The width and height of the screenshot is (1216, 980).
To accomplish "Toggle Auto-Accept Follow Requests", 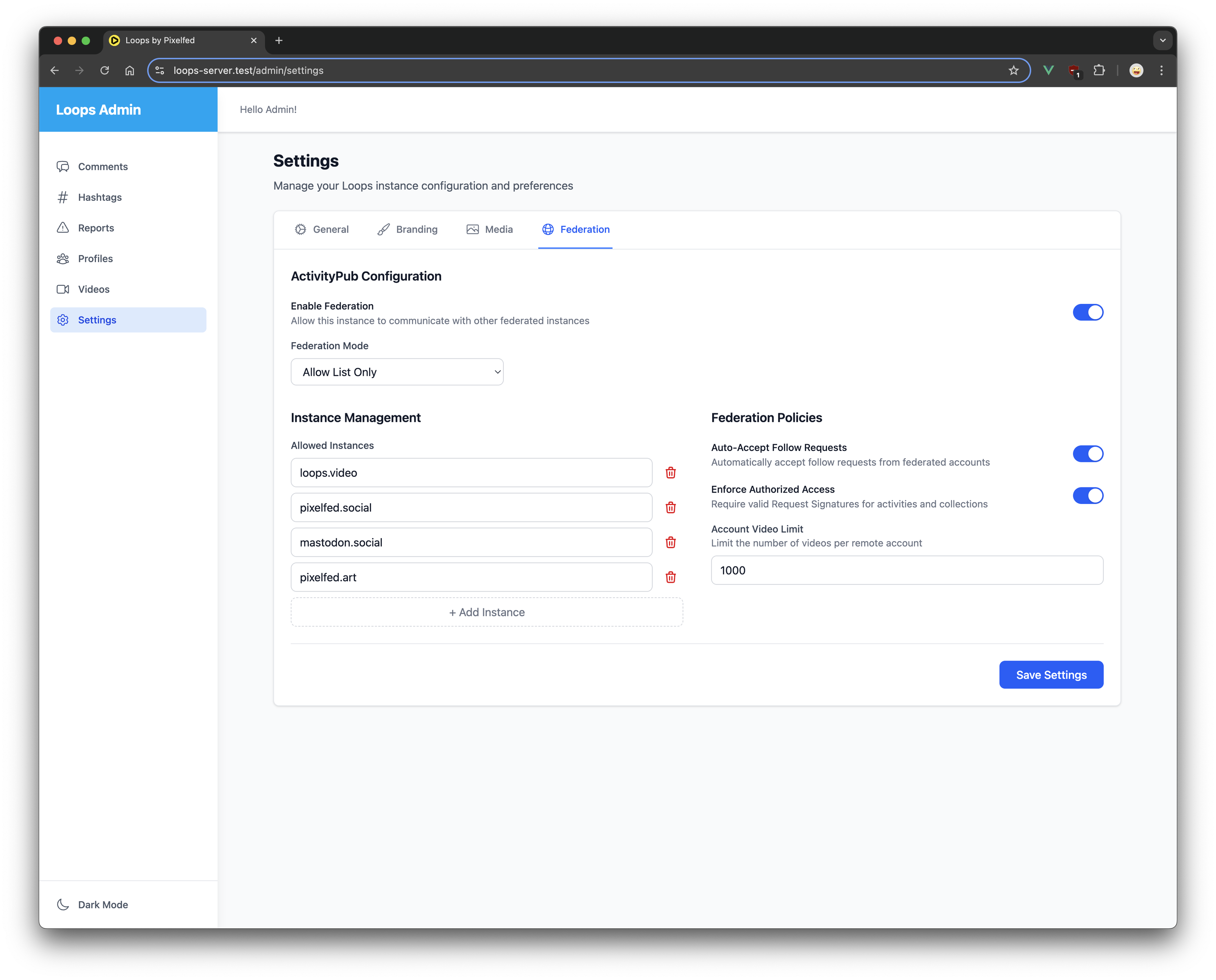I will (1087, 453).
